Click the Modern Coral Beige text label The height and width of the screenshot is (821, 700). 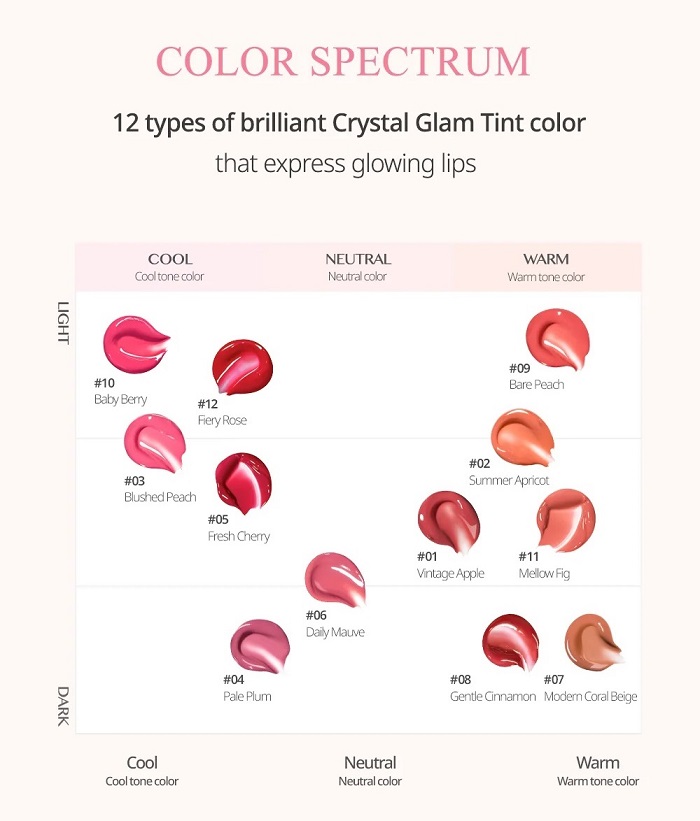[591, 696]
